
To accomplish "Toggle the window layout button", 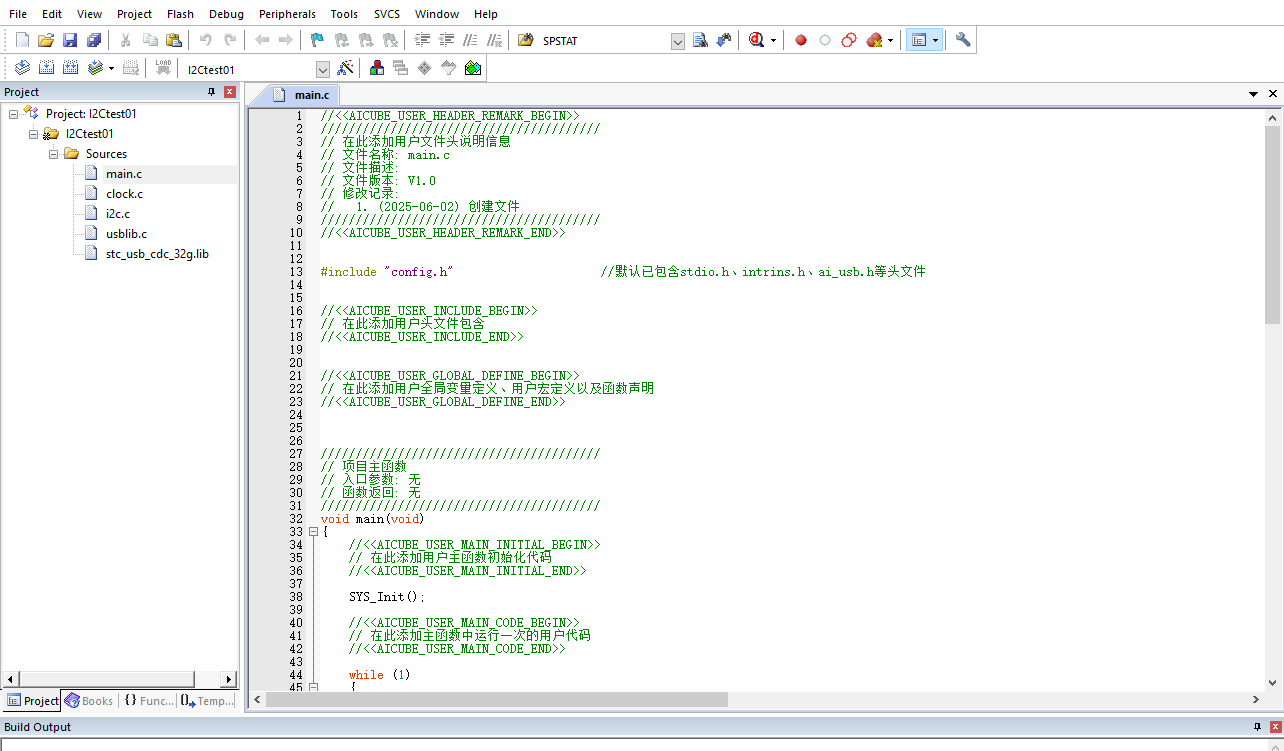I will click(x=919, y=40).
